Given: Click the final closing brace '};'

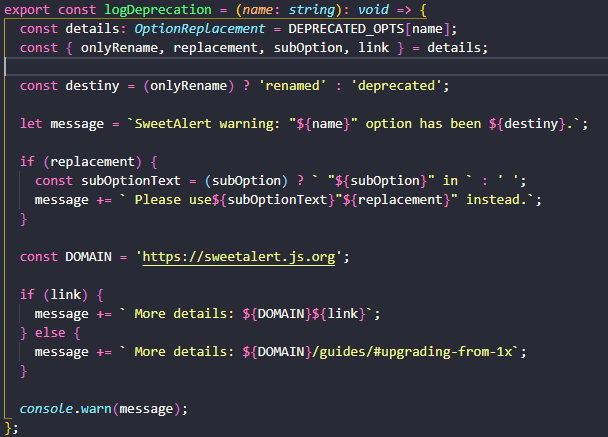Looking at the screenshot, I should point(11,428).
